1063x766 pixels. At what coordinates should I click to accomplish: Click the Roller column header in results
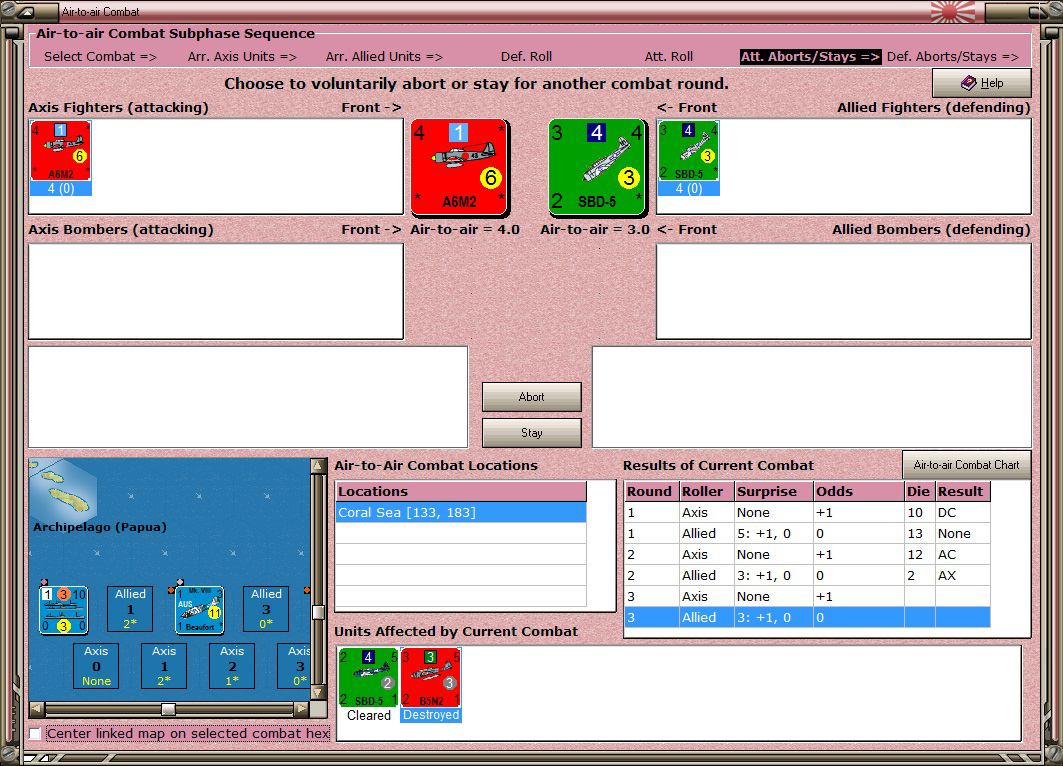point(707,491)
